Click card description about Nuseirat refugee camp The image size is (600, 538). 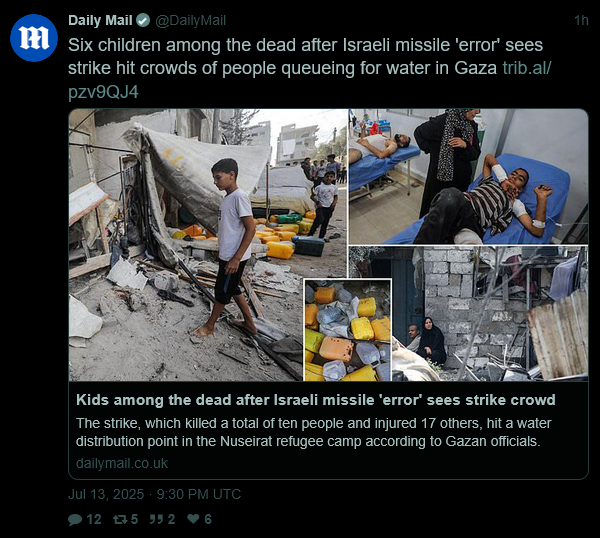(x=313, y=432)
